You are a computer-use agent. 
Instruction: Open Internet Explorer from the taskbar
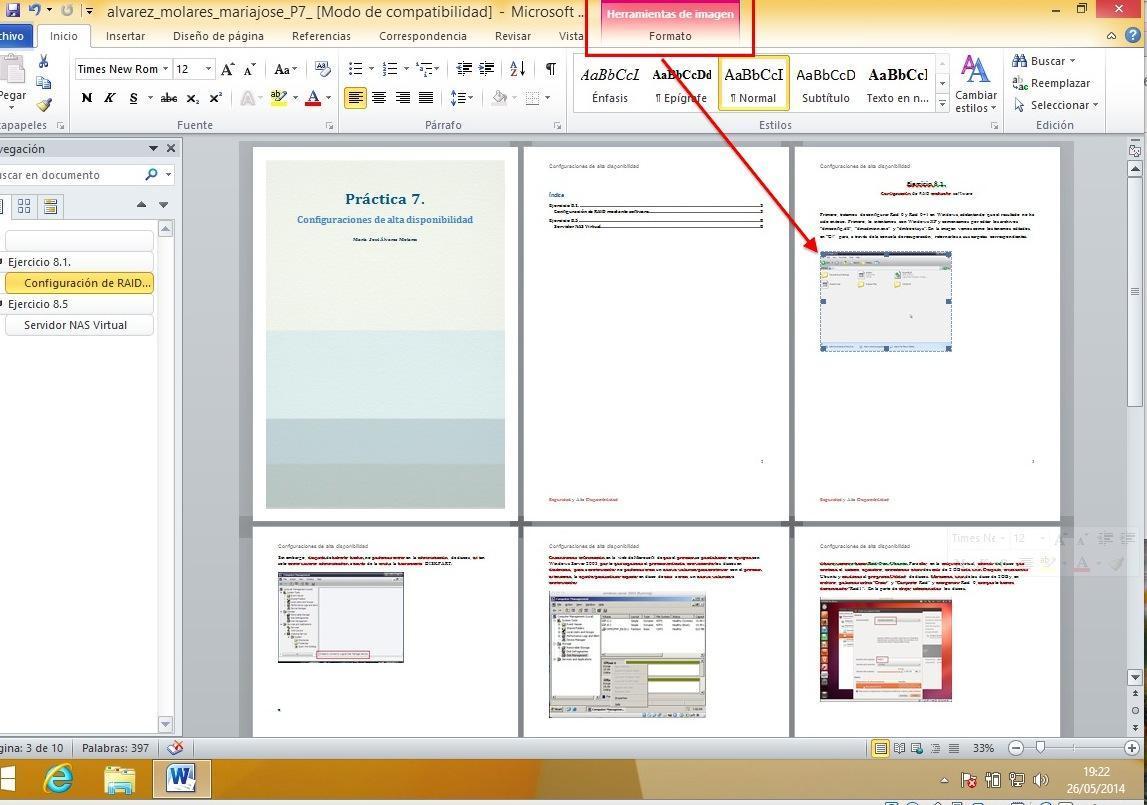(x=58, y=777)
